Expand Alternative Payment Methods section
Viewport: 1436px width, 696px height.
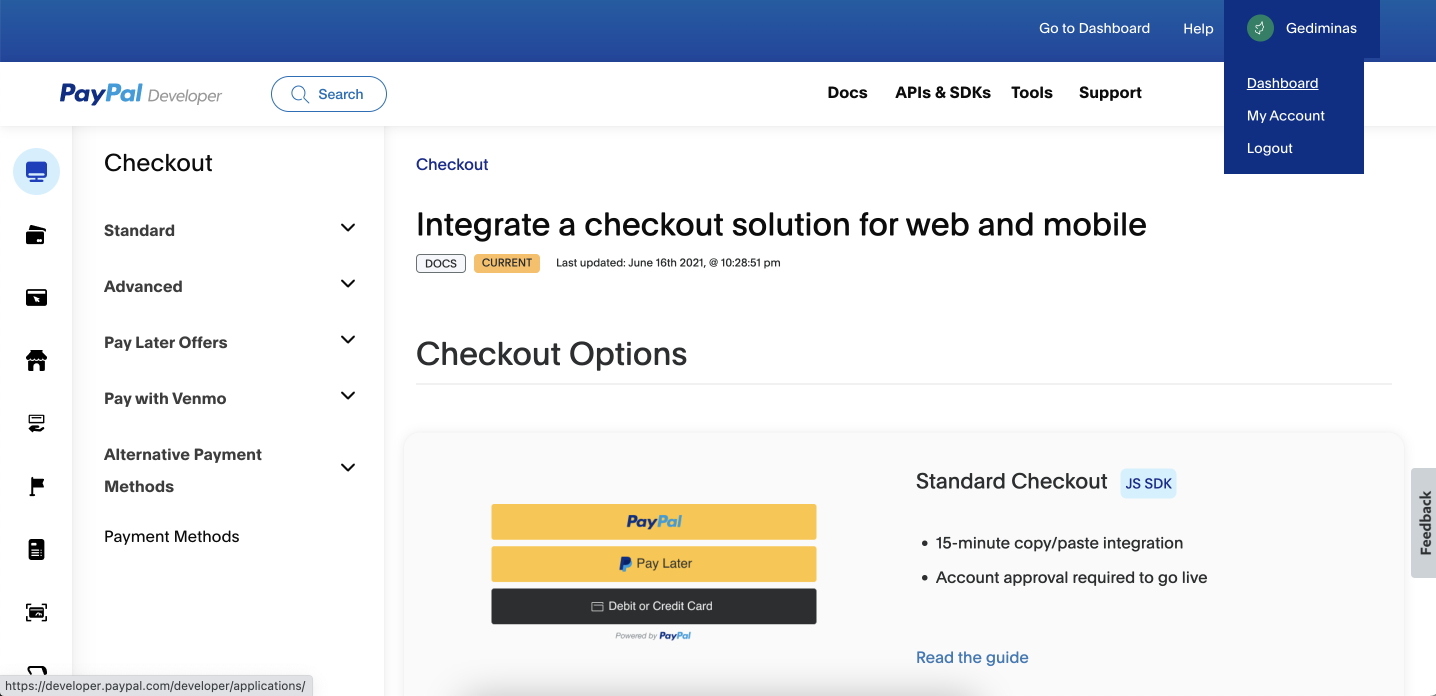348,468
